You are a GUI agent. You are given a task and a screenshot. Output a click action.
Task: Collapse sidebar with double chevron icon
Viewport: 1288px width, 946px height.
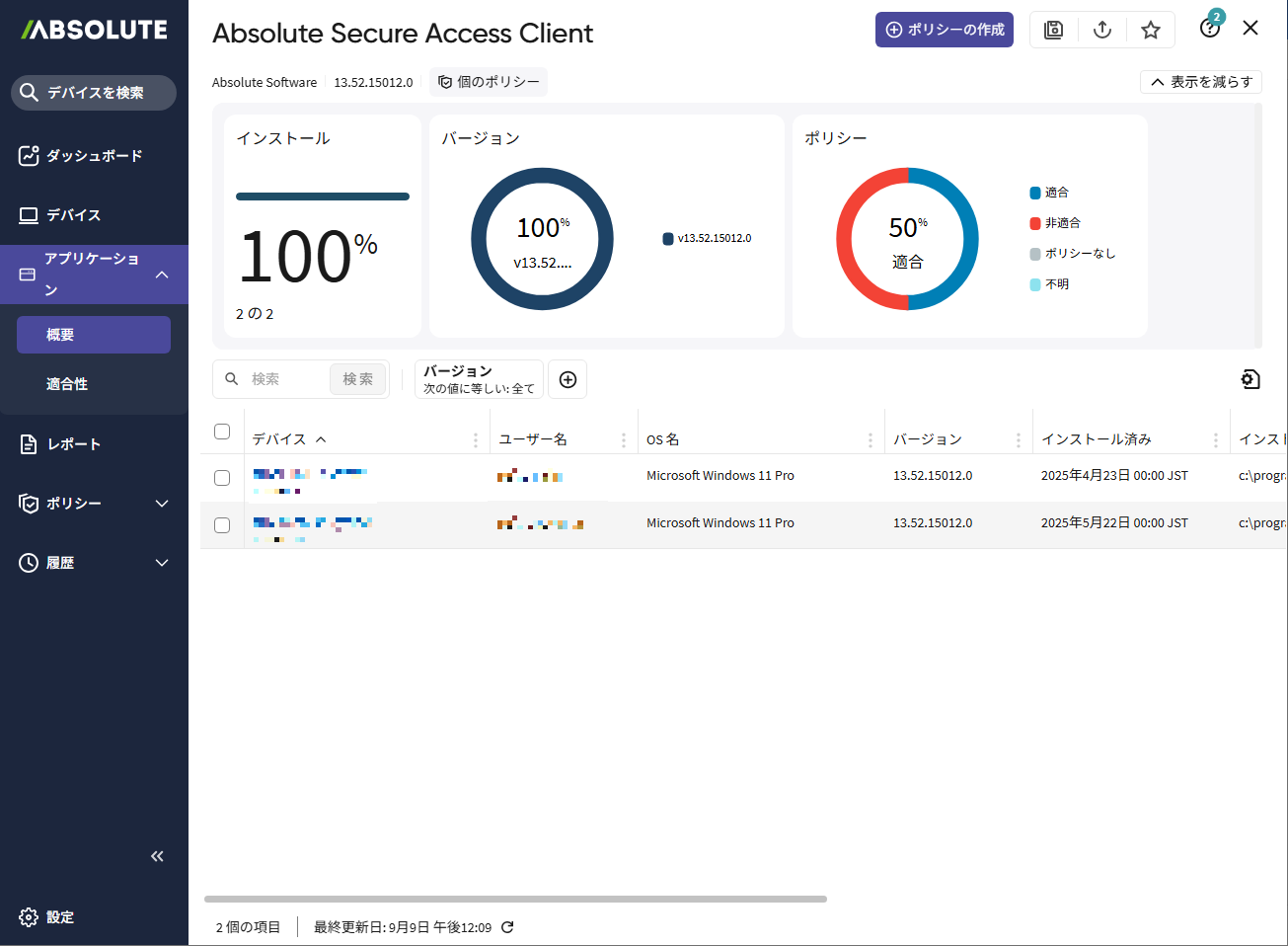157,856
